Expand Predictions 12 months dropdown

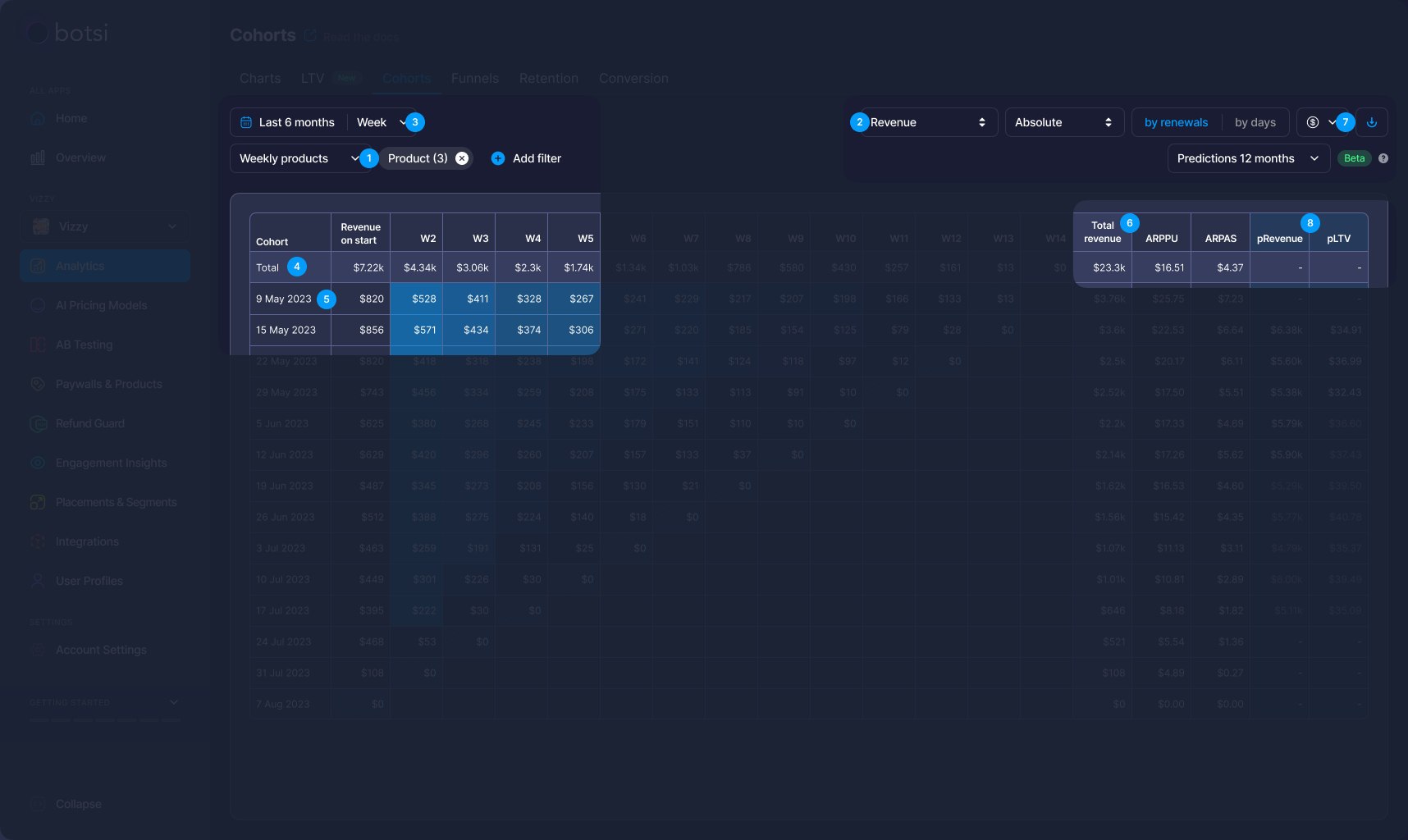point(1247,158)
